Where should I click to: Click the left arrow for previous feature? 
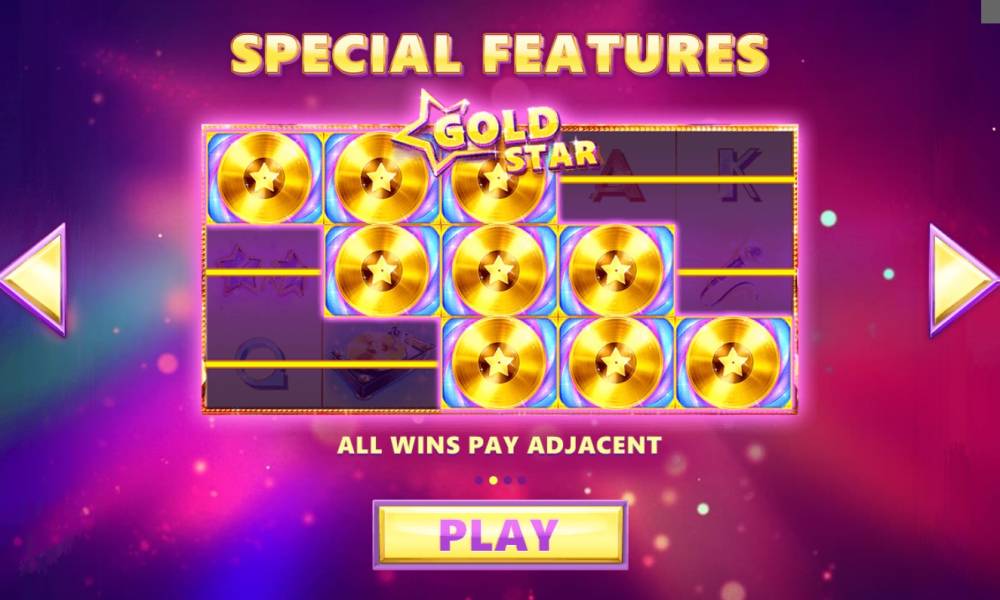[x=34, y=279]
